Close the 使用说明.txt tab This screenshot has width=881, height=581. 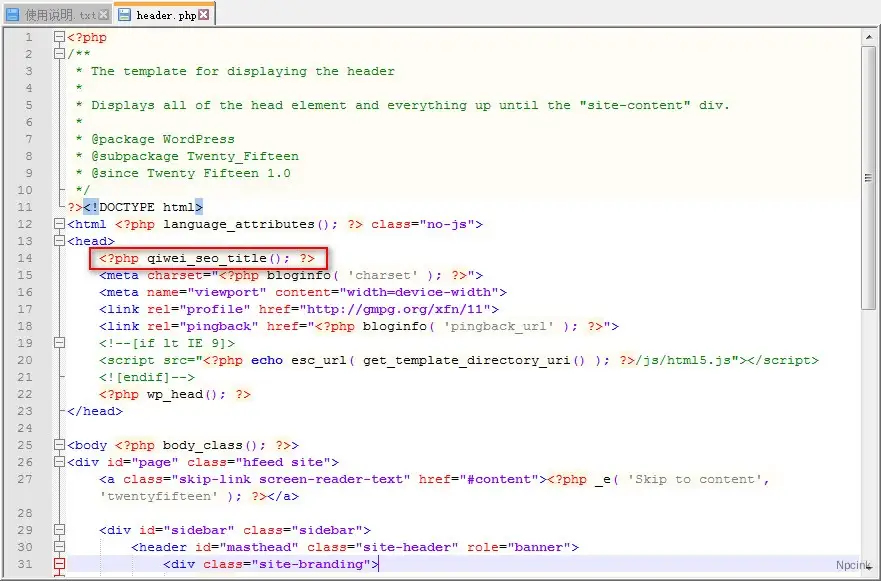(x=104, y=15)
